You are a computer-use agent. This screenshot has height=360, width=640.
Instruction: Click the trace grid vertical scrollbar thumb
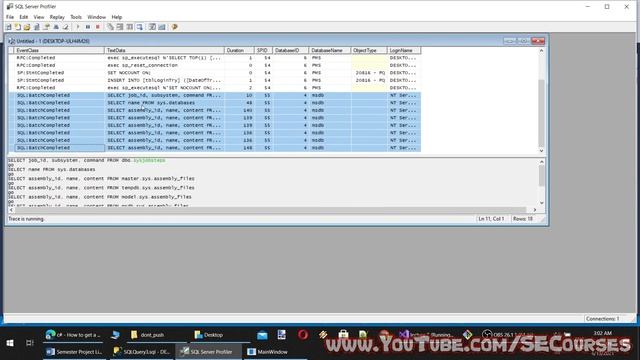pos(542,114)
